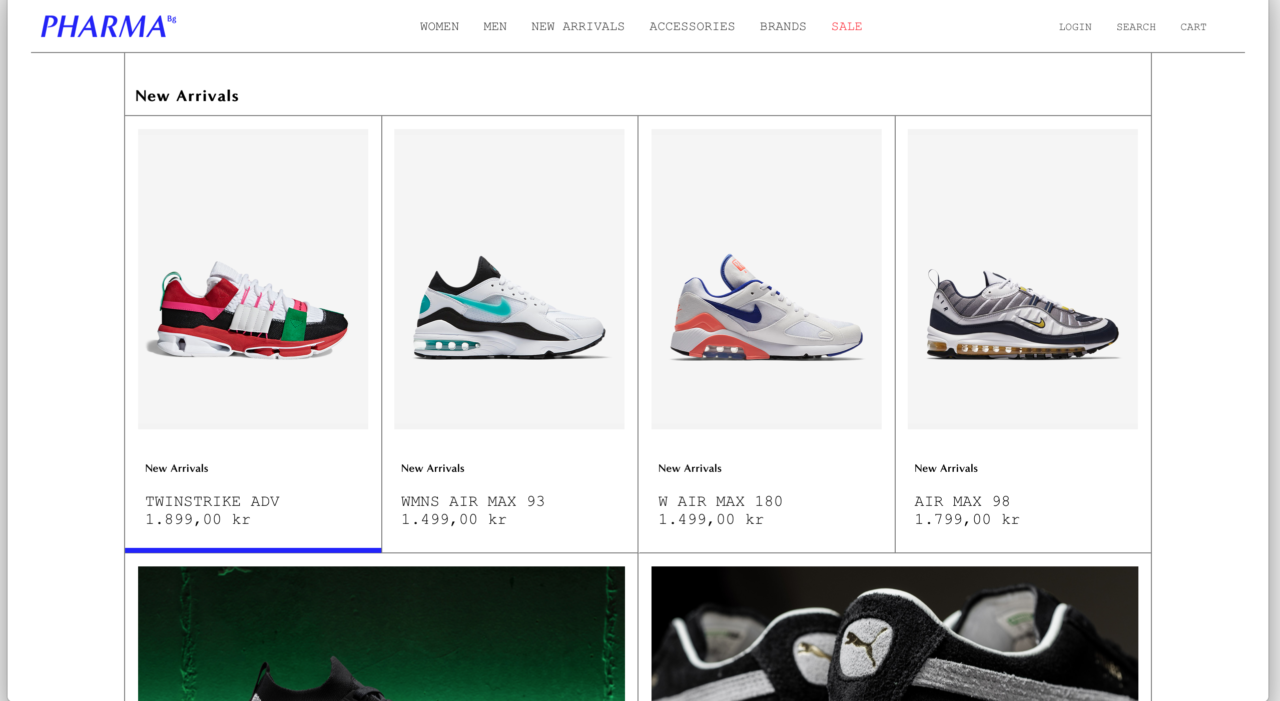This screenshot has height=701, width=1280.
Task: Open the black Puma suede banner
Action: coord(894,633)
